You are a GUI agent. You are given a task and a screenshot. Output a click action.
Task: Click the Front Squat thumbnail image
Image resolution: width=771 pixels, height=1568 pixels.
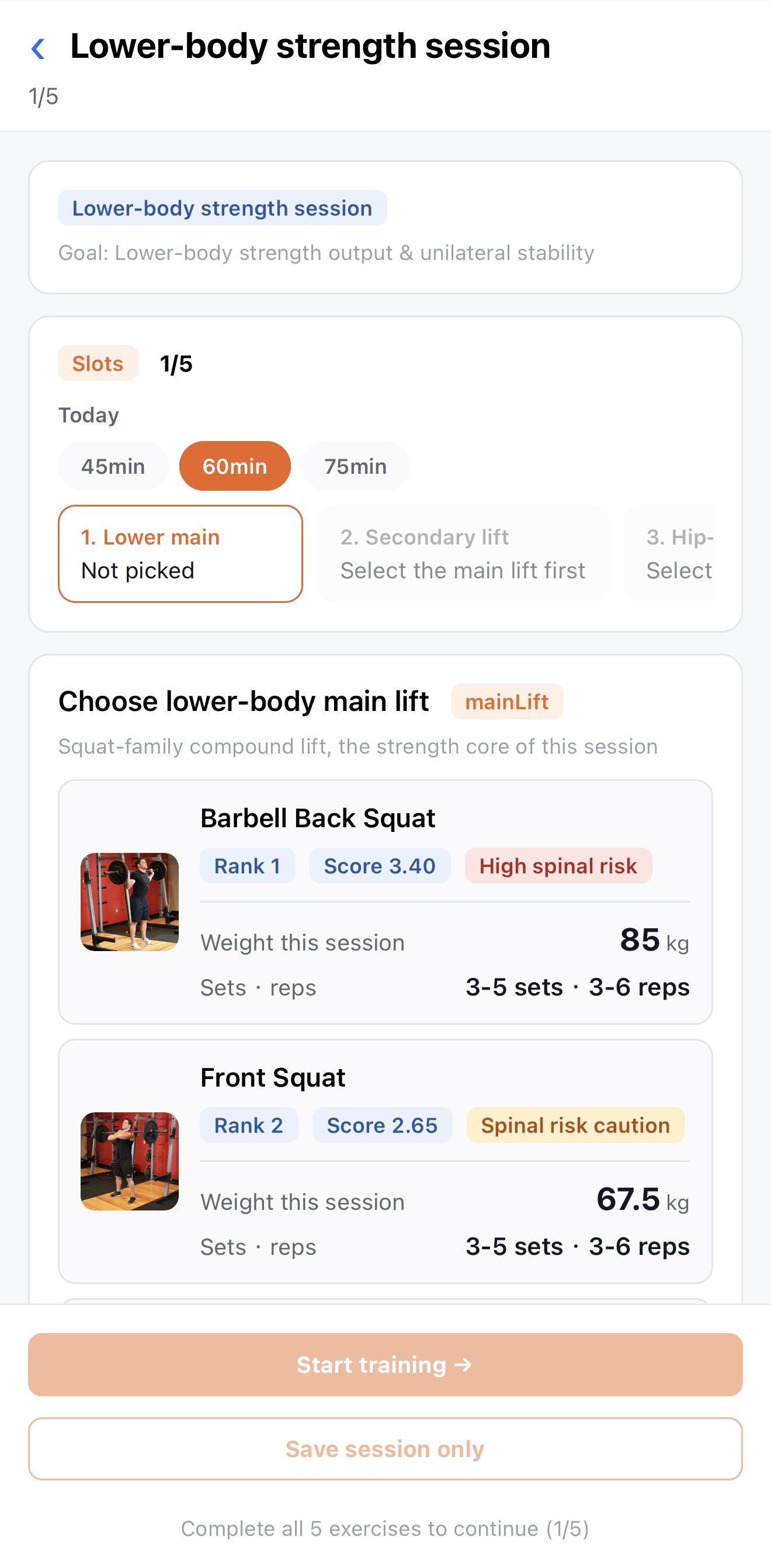click(130, 1161)
